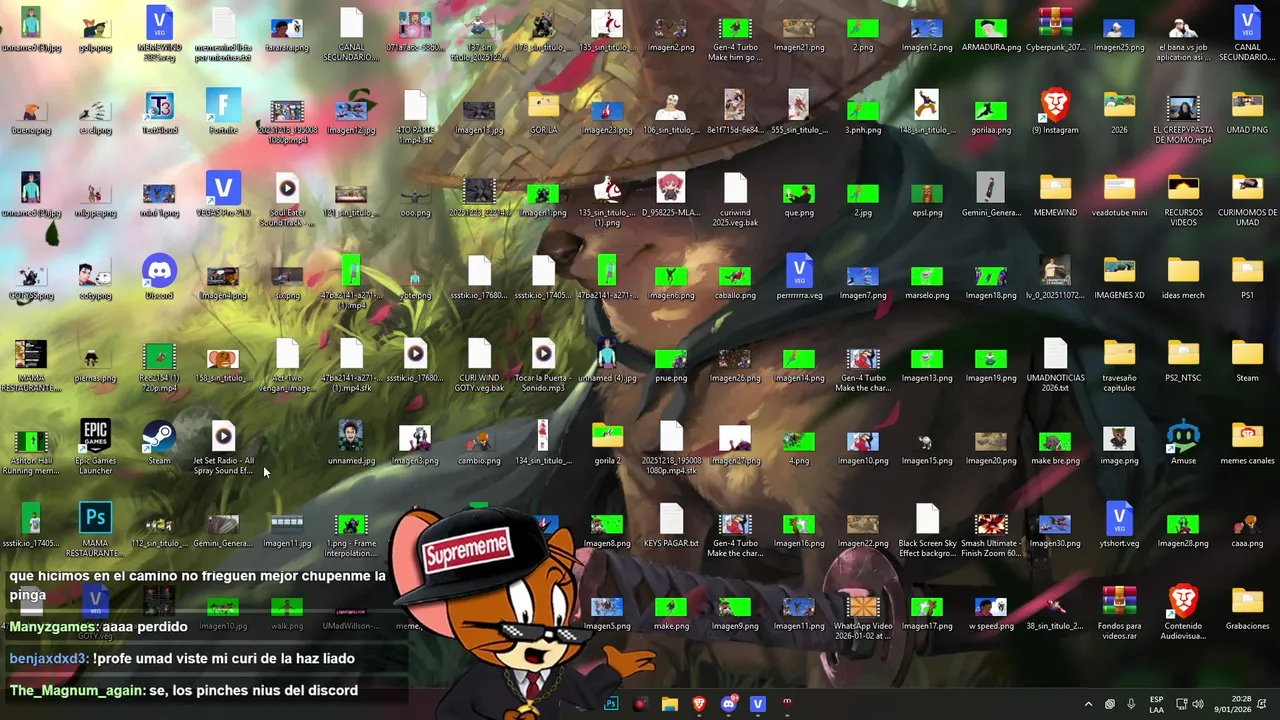Select the PS2_NTSC folder
This screenshot has width=1280, height=720.
(x=1183, y=360)
